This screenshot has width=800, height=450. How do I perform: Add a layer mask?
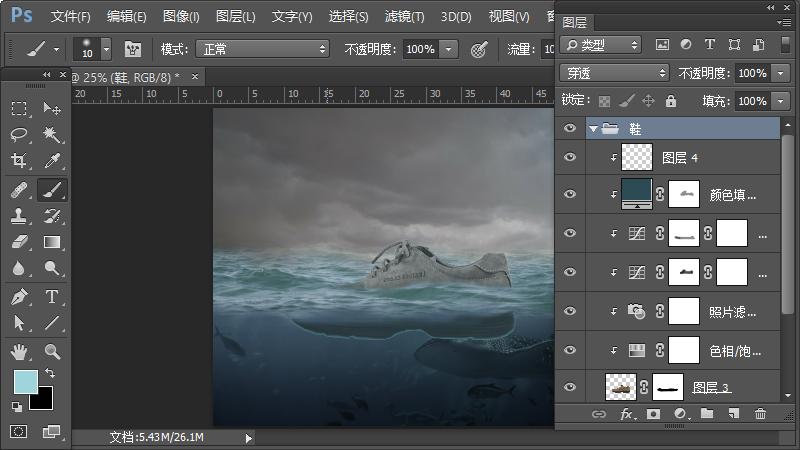pyautogui.click(x=653, y=414)
